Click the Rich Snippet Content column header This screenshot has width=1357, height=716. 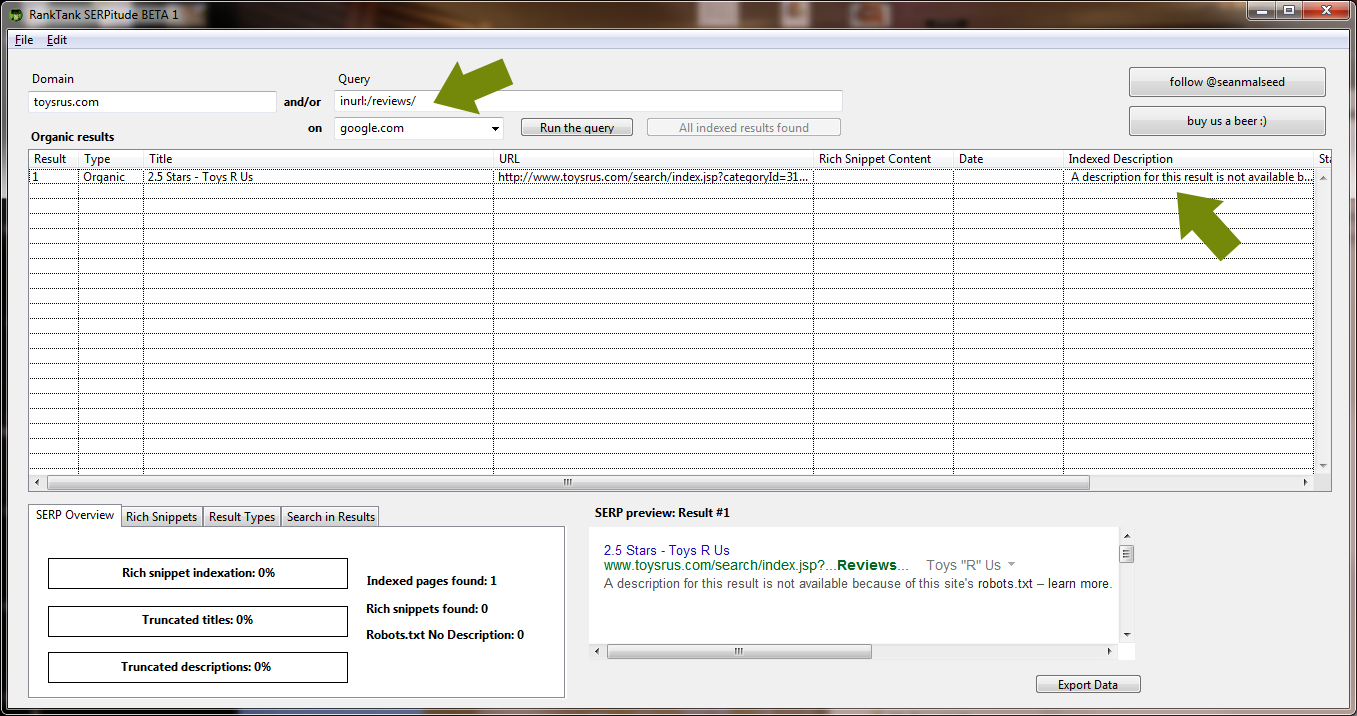[x=884, y=159]
